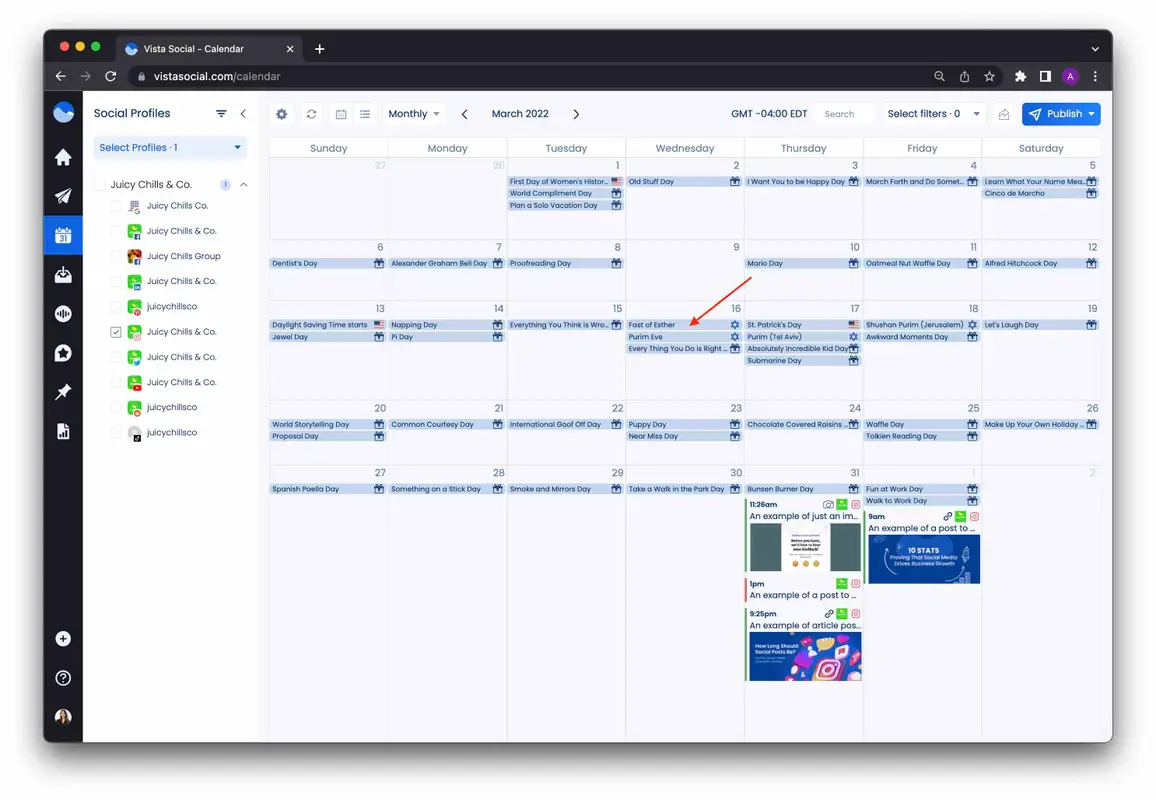The image size is (1156, 800).
Task: Open the Home icon in left sidebar
Action: pos(63,157)
